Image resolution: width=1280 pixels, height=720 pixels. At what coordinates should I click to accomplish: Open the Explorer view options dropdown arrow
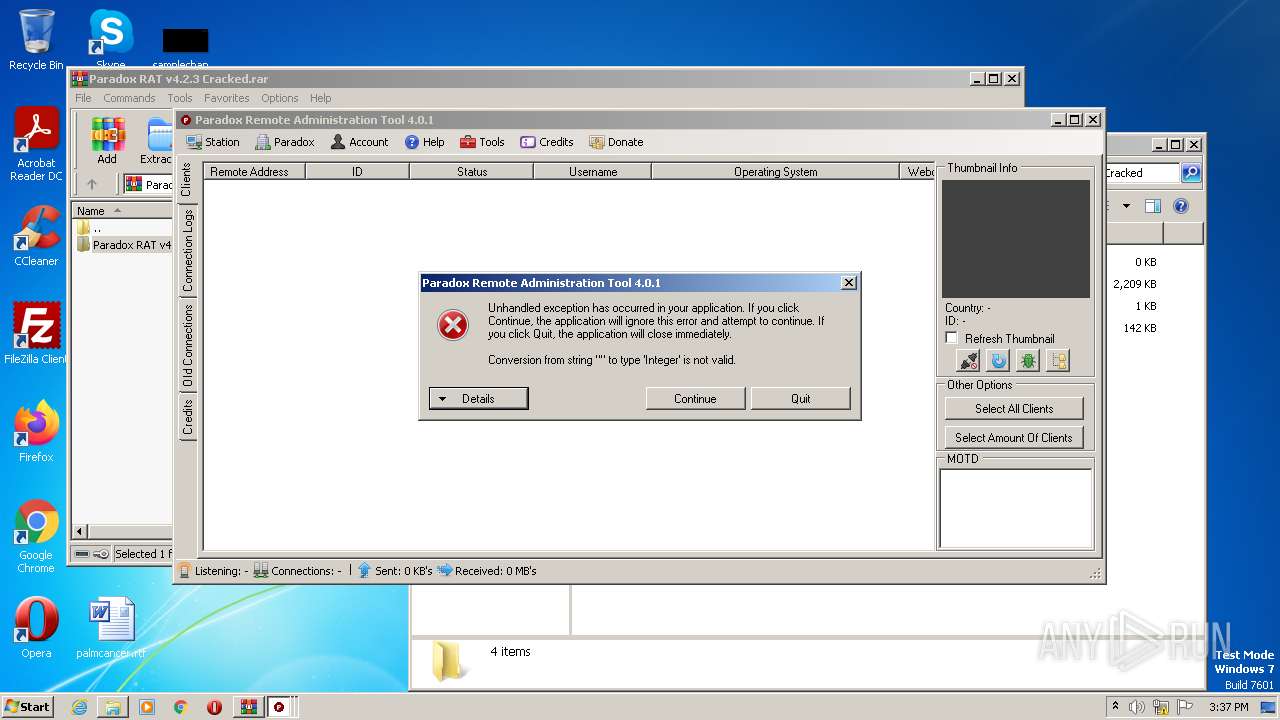1126,206
